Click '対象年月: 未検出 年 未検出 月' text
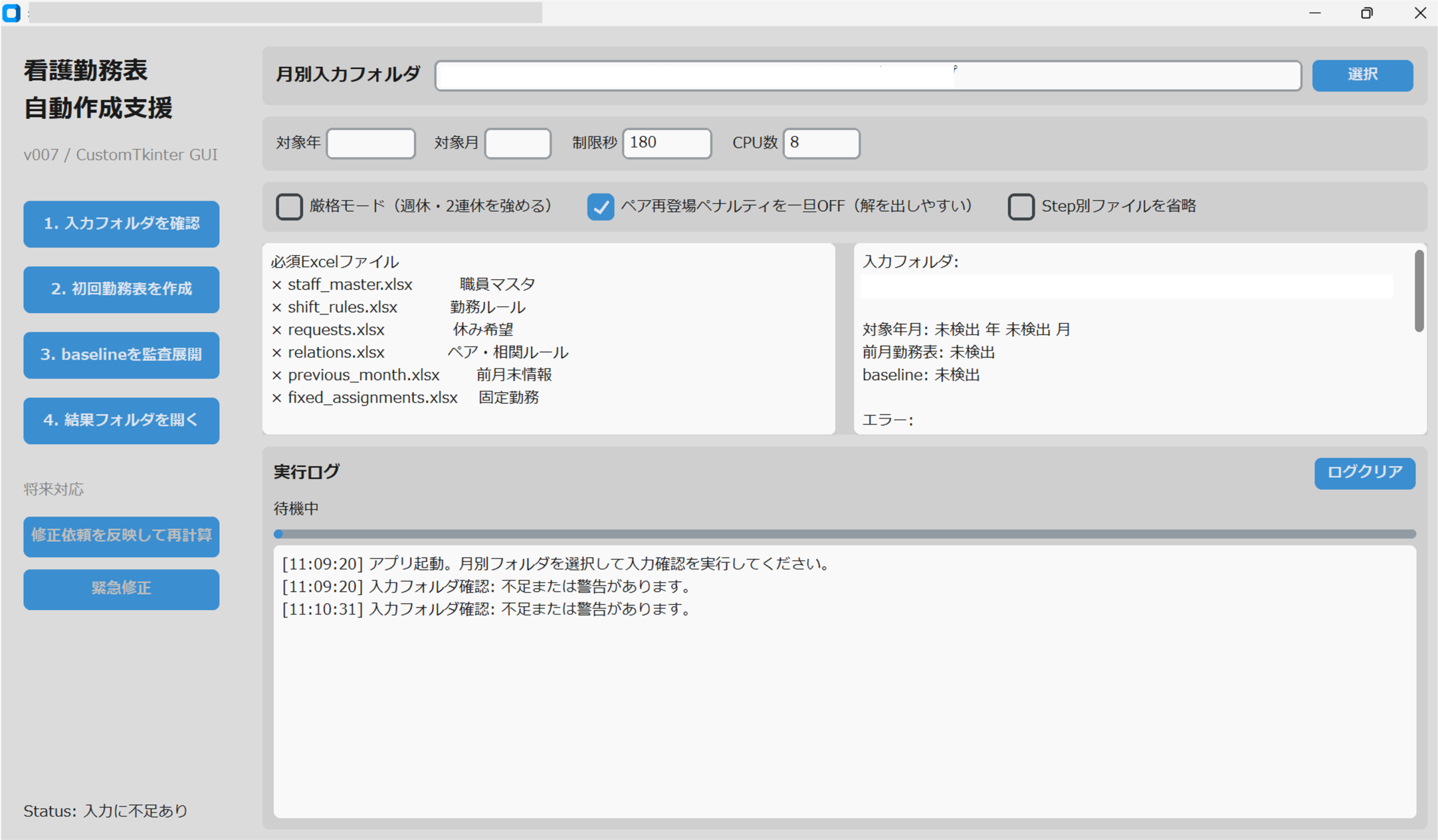 [966, 329]
